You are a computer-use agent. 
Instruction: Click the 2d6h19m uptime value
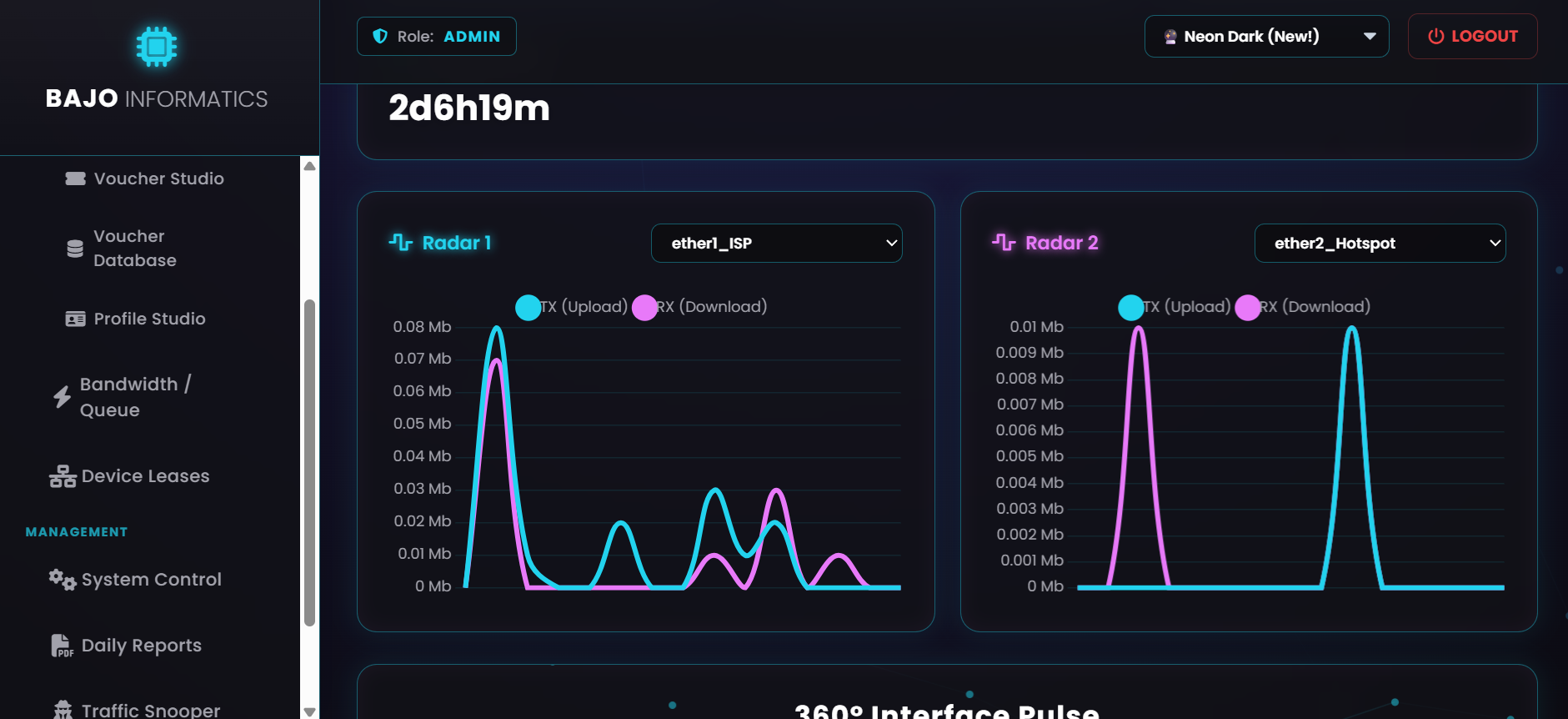click(x=469, y=108)
